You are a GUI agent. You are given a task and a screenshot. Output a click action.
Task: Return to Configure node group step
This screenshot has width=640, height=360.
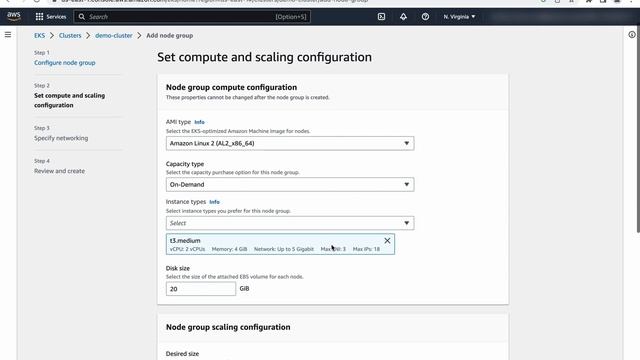64,62
